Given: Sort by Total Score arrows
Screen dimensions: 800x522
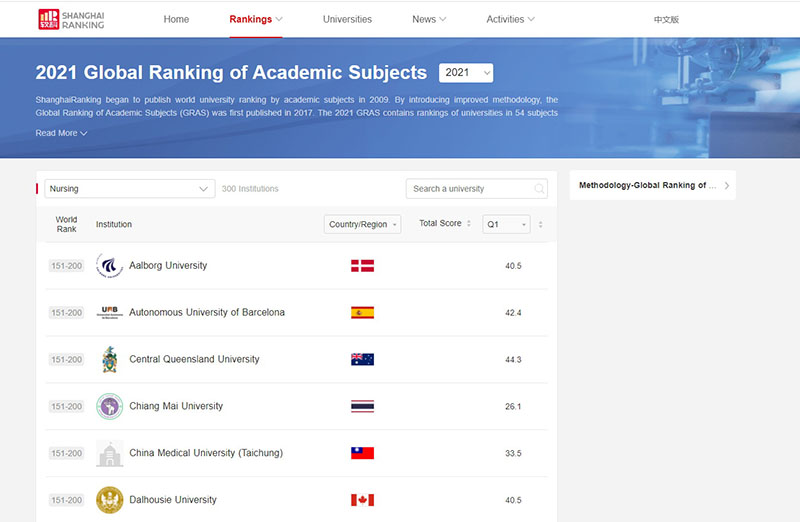Looking at the screenshot, I should coord(469,223).
